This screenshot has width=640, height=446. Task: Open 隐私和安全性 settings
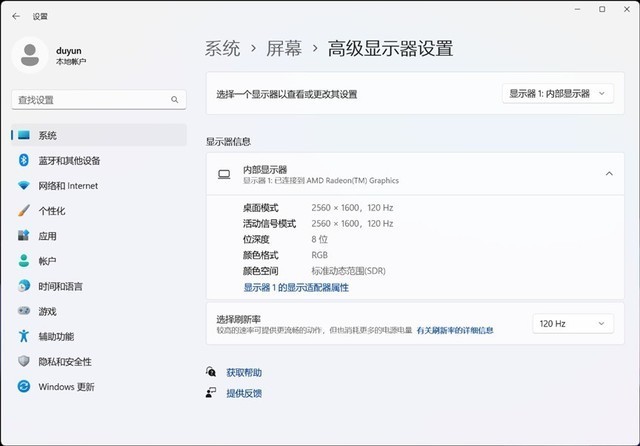click(99, 361)
